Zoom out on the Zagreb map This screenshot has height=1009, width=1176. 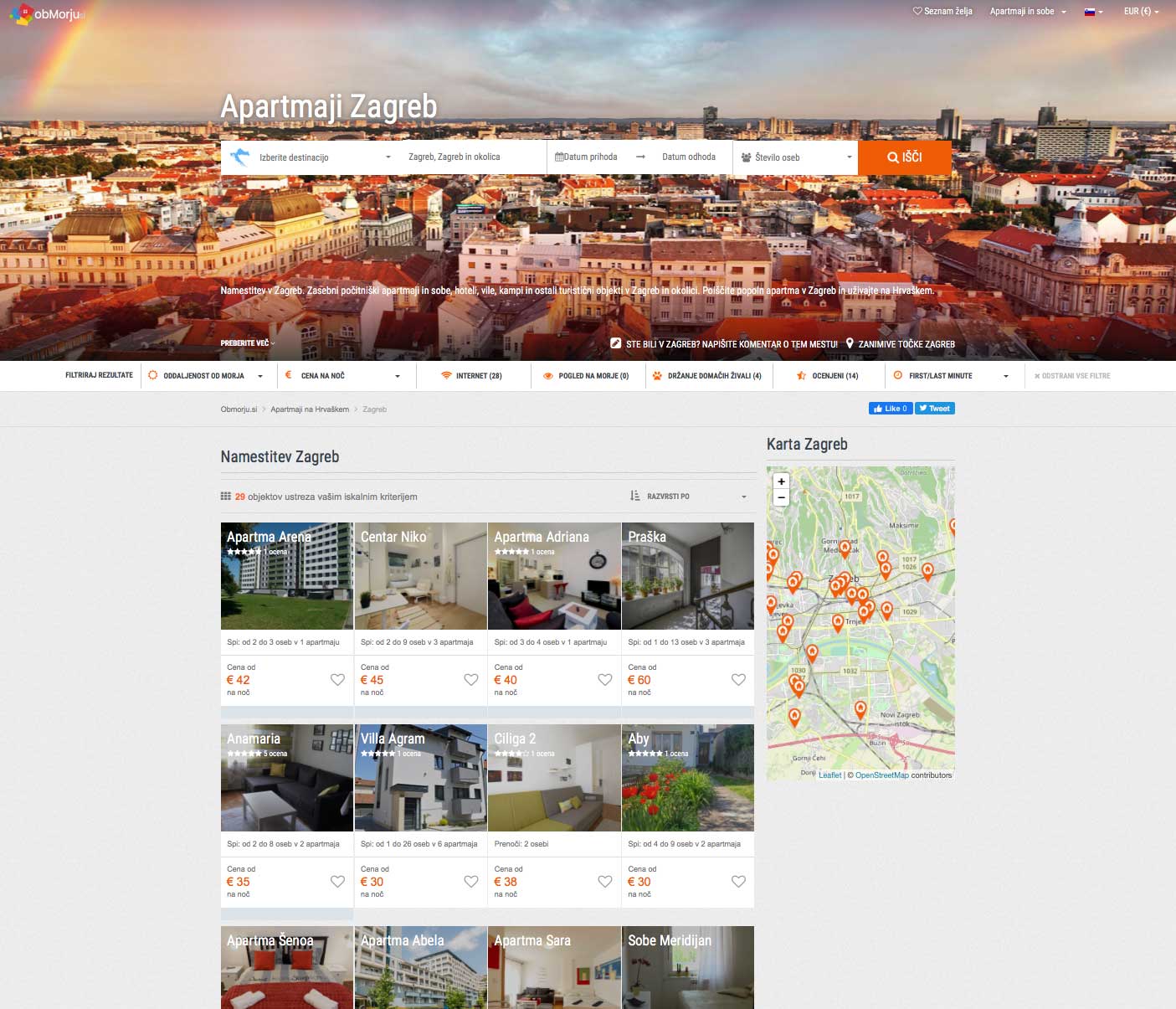point(781,497)
